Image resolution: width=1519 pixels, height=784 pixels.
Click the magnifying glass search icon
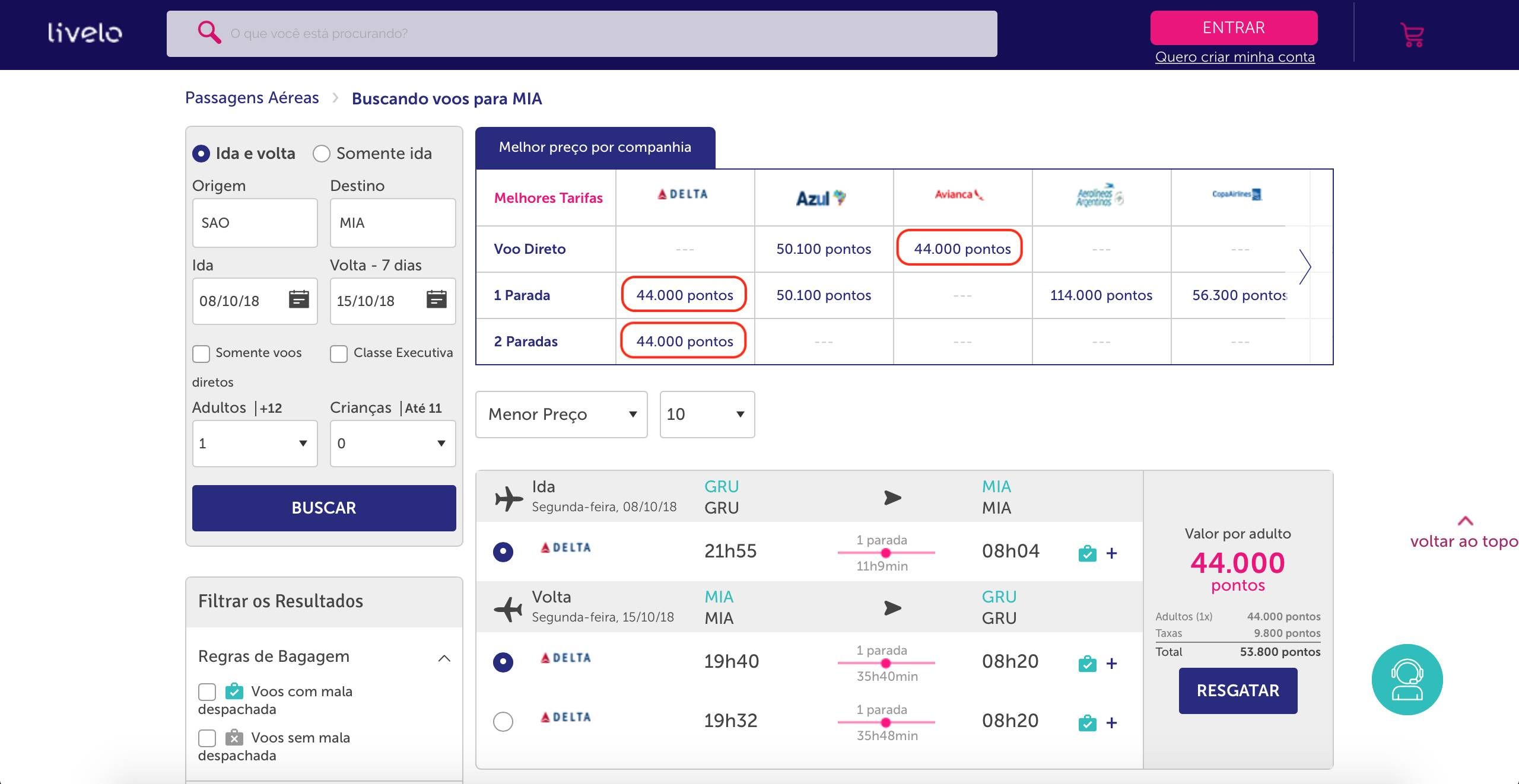coord(209,32)
